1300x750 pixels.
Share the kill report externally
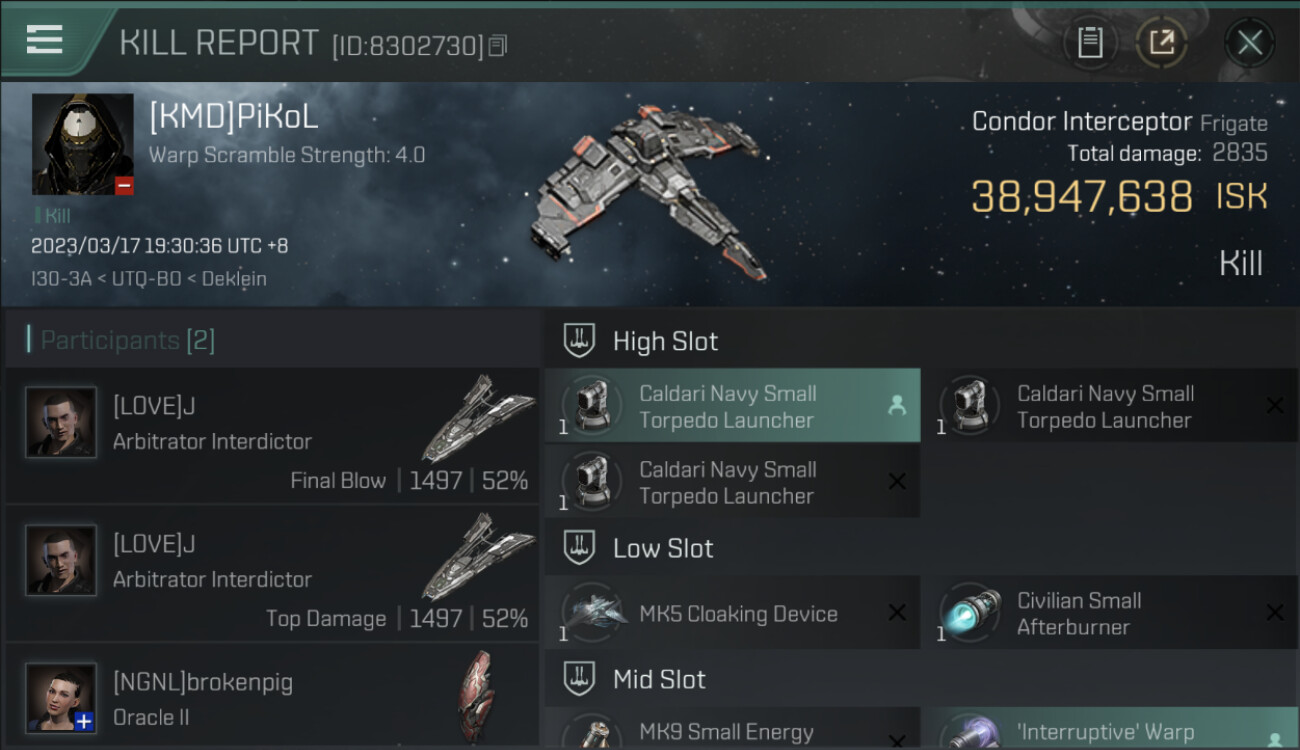1161,42
